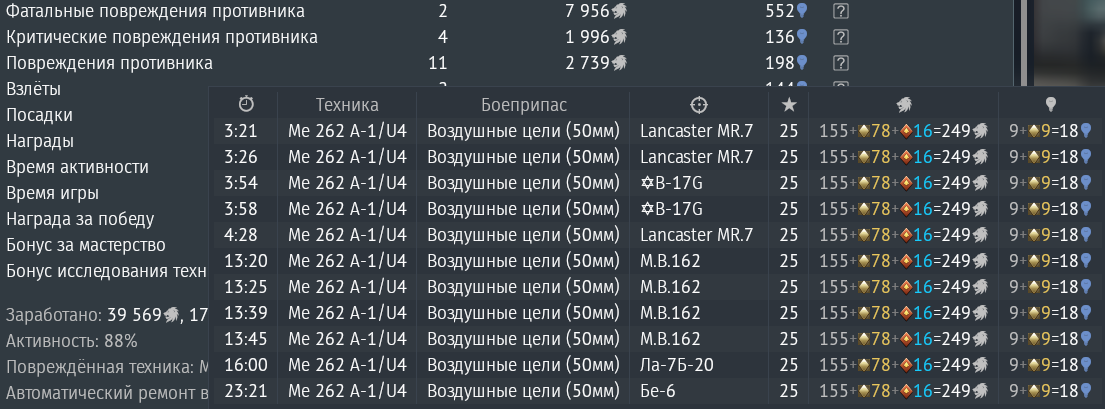
Task: Open help for Критические повреждения противника row
Action: (x=840, y=37)
